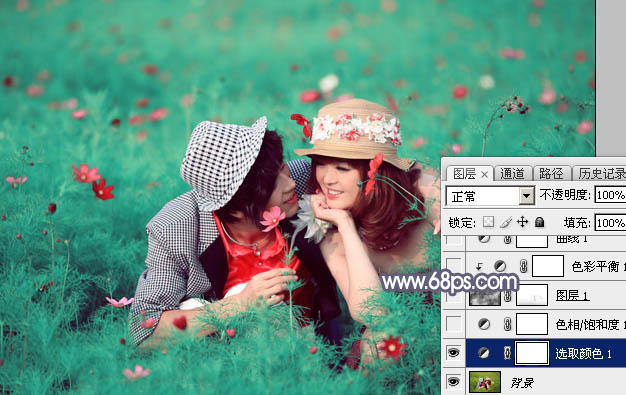
Task: Click the 选取颜色 1 adjustment layer icon
Action: tap(484, 353)
